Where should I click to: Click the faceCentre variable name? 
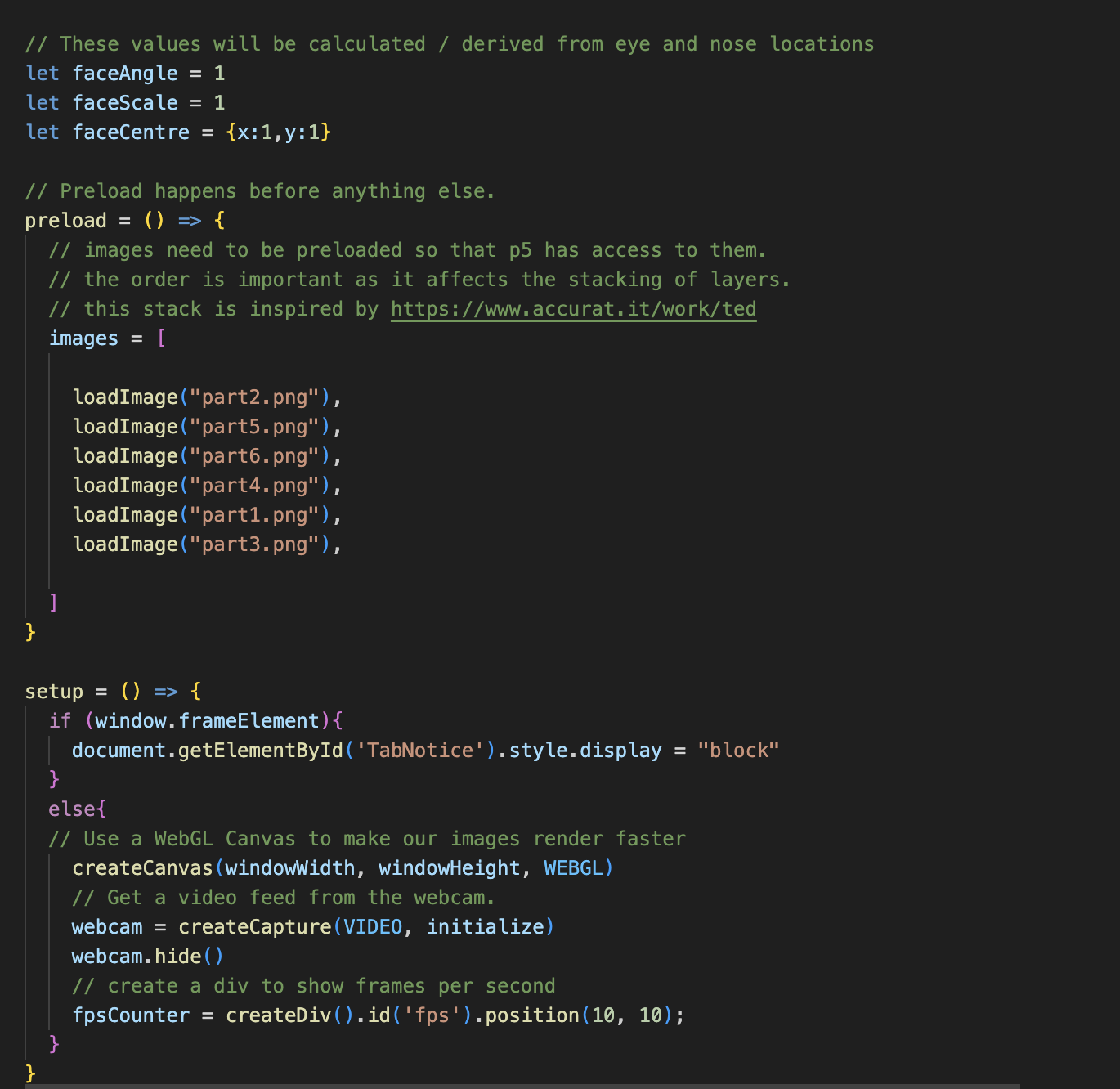pos(131,132)
